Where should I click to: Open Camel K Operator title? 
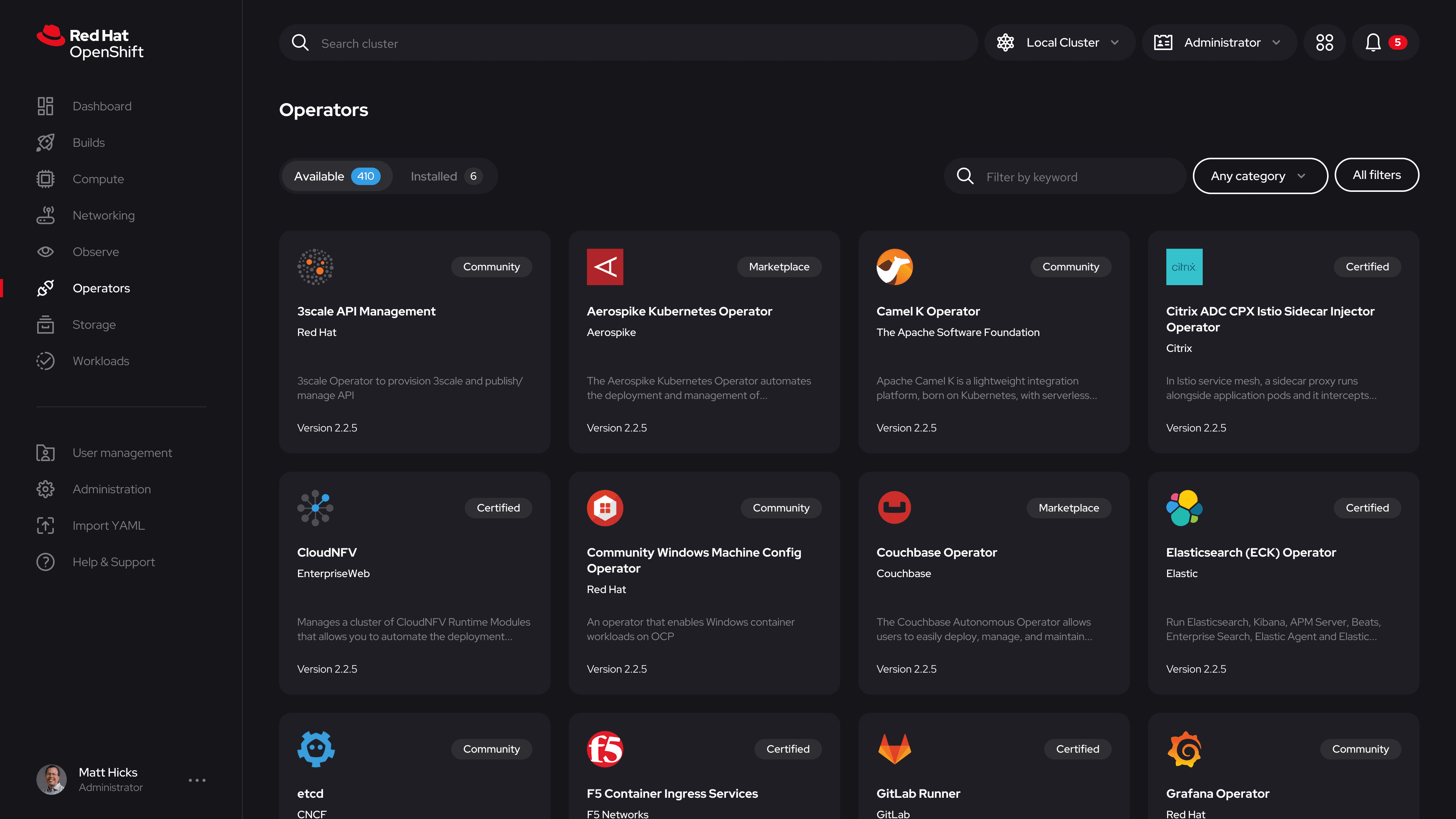coord(927,311)
